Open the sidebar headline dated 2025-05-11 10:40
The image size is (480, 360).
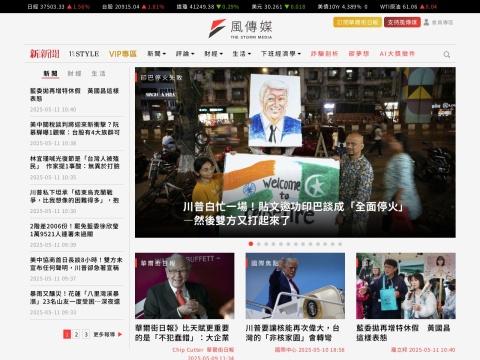point(74,95)
